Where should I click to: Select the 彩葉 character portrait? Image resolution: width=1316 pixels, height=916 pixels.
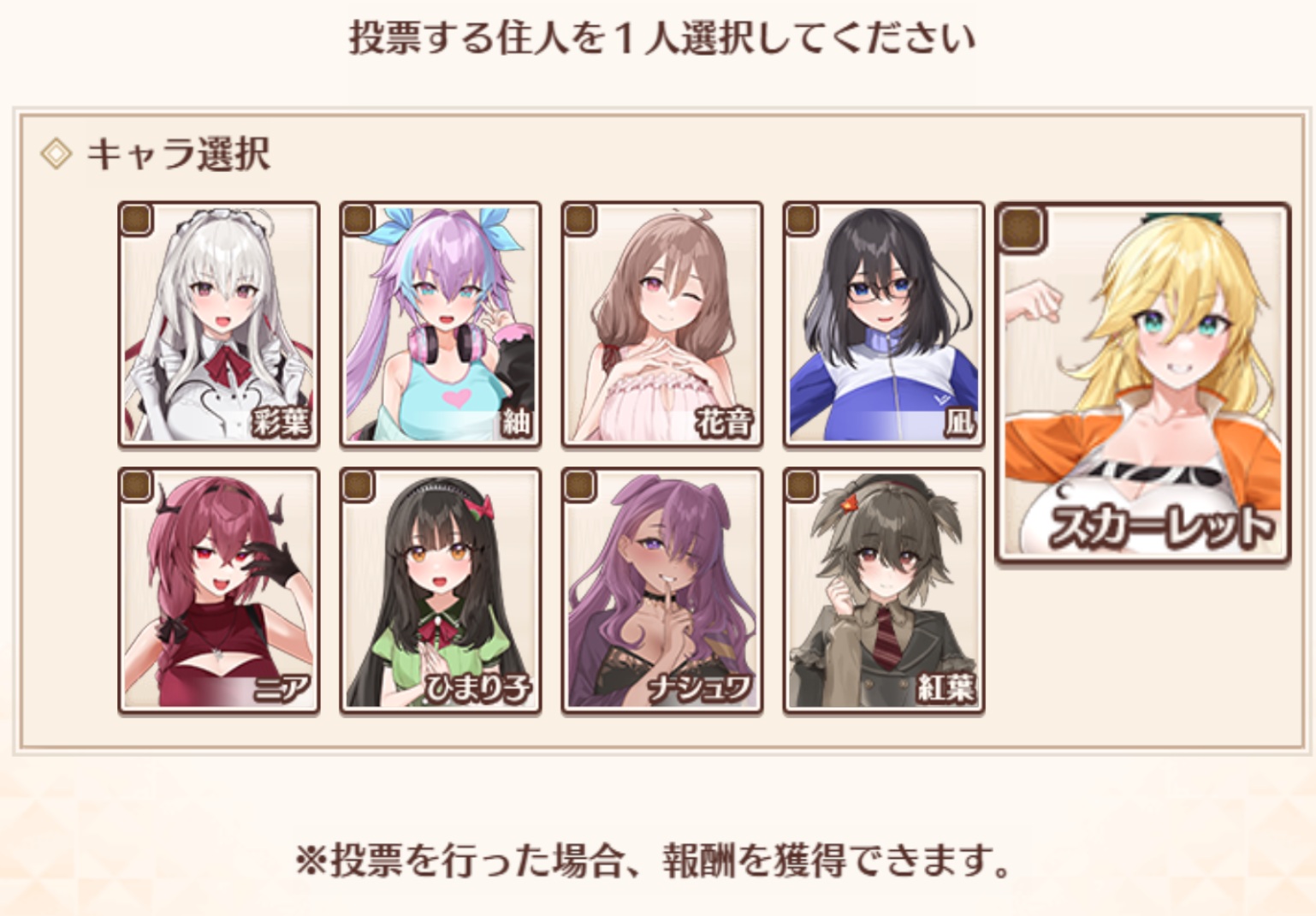tap(219, 324)
